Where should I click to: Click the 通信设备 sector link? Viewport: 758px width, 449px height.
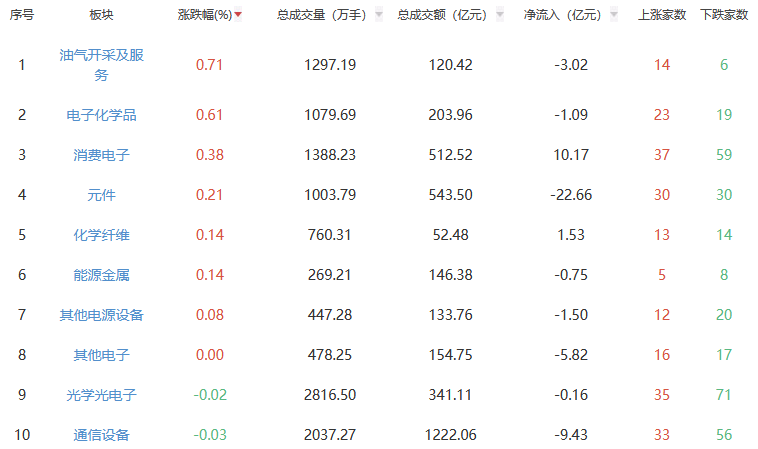click(101, 435)
